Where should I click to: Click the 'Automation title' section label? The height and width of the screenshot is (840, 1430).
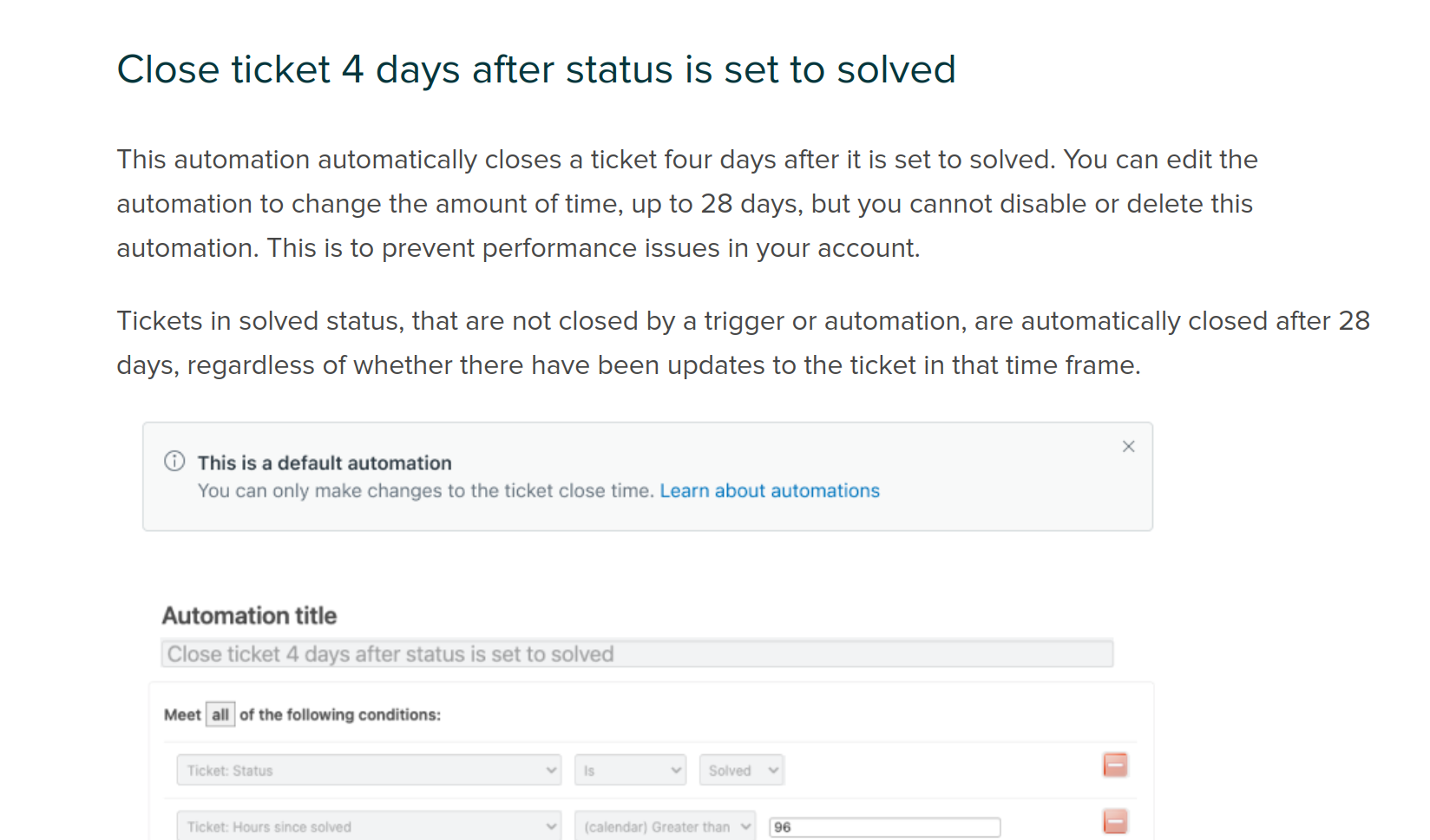pos(249,615)
